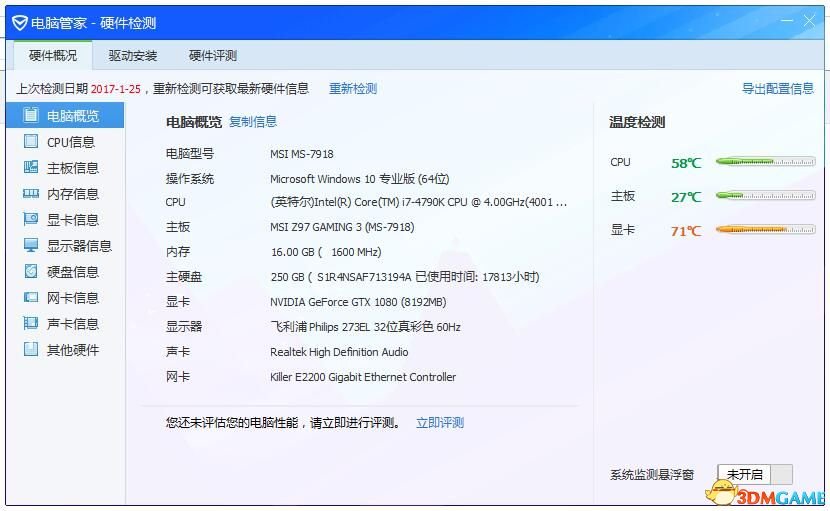Click the 27℃ motherboard temperature value
This screenshot has width=830, height=511.
coord(686,197)
